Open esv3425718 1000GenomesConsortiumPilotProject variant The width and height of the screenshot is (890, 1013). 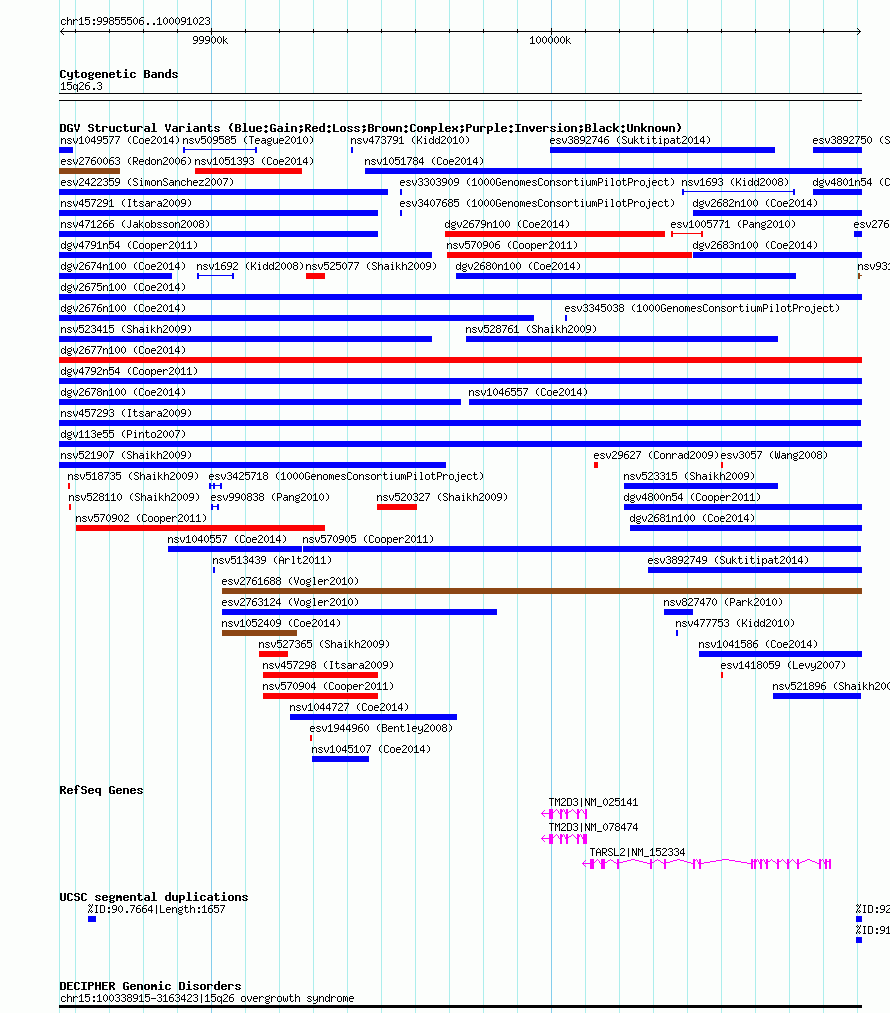tap(216, 486)
